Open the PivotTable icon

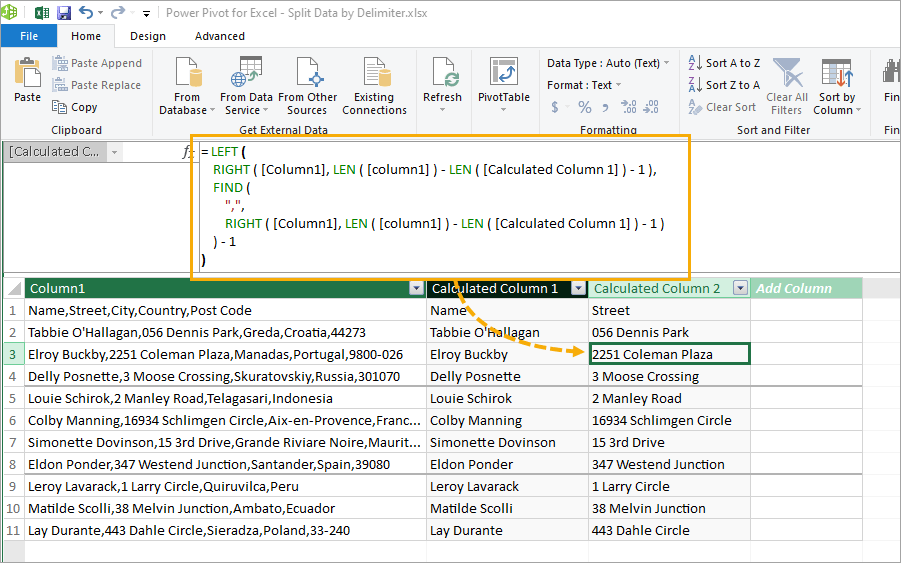click(x=504, y=72)
